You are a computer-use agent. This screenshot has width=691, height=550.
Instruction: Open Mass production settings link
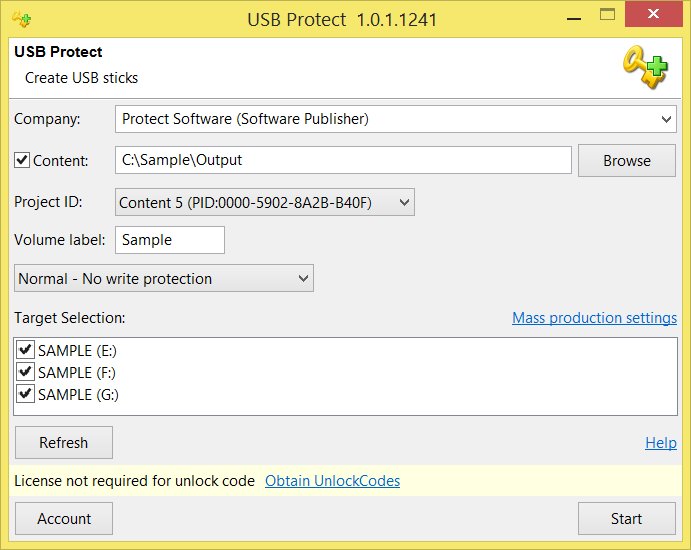pos(594,318)
